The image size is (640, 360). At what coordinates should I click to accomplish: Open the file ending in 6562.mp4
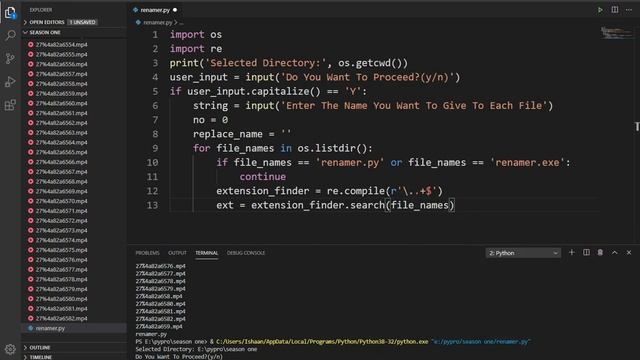(62, 123)
